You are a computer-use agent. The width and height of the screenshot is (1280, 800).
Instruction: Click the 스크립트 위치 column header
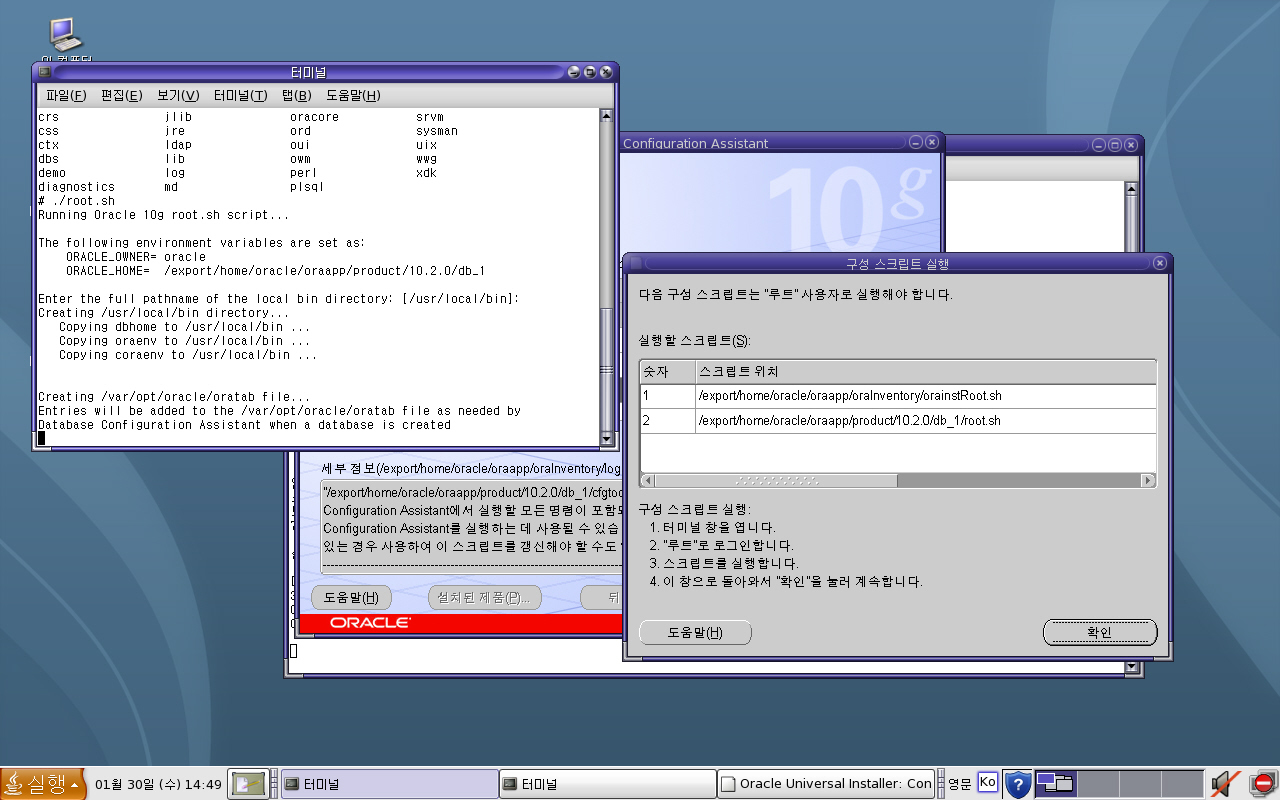click(926, 372)
